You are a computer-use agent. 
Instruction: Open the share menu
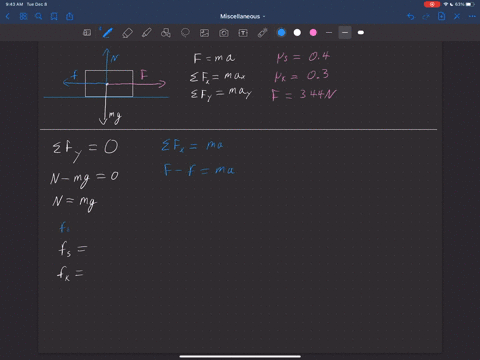click(70, 16)
